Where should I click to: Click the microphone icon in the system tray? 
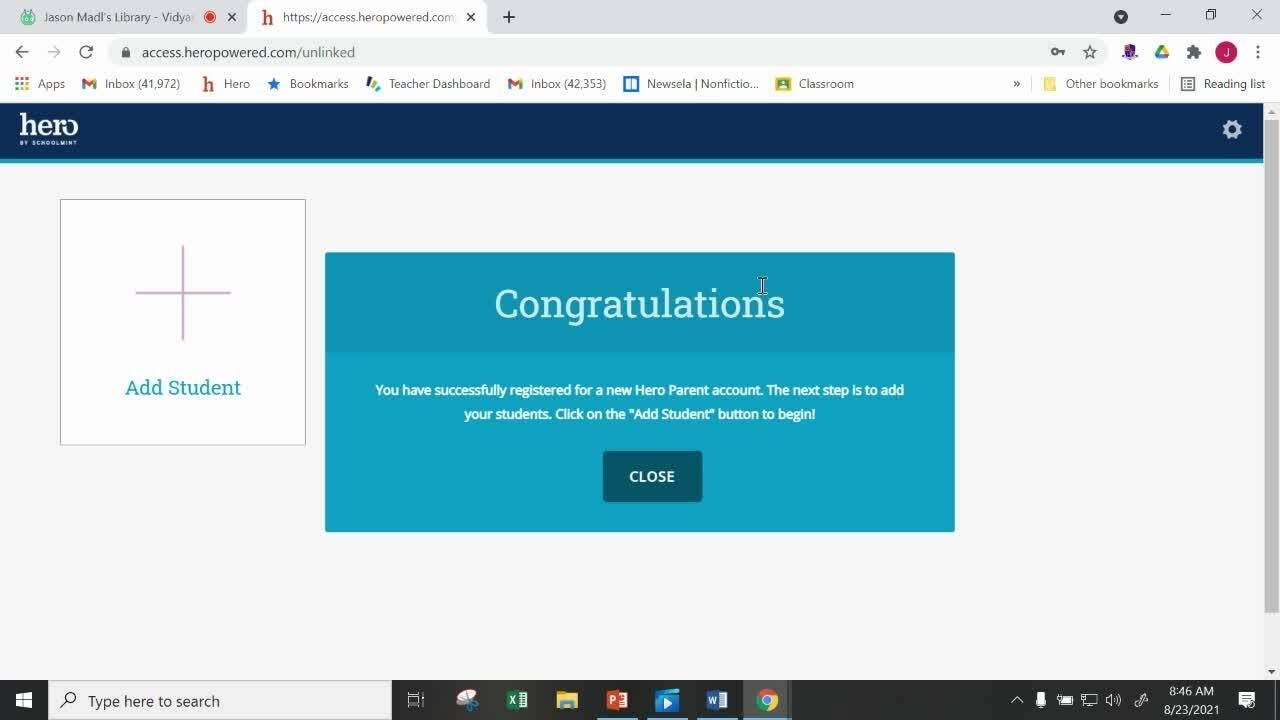point(1041,700)
